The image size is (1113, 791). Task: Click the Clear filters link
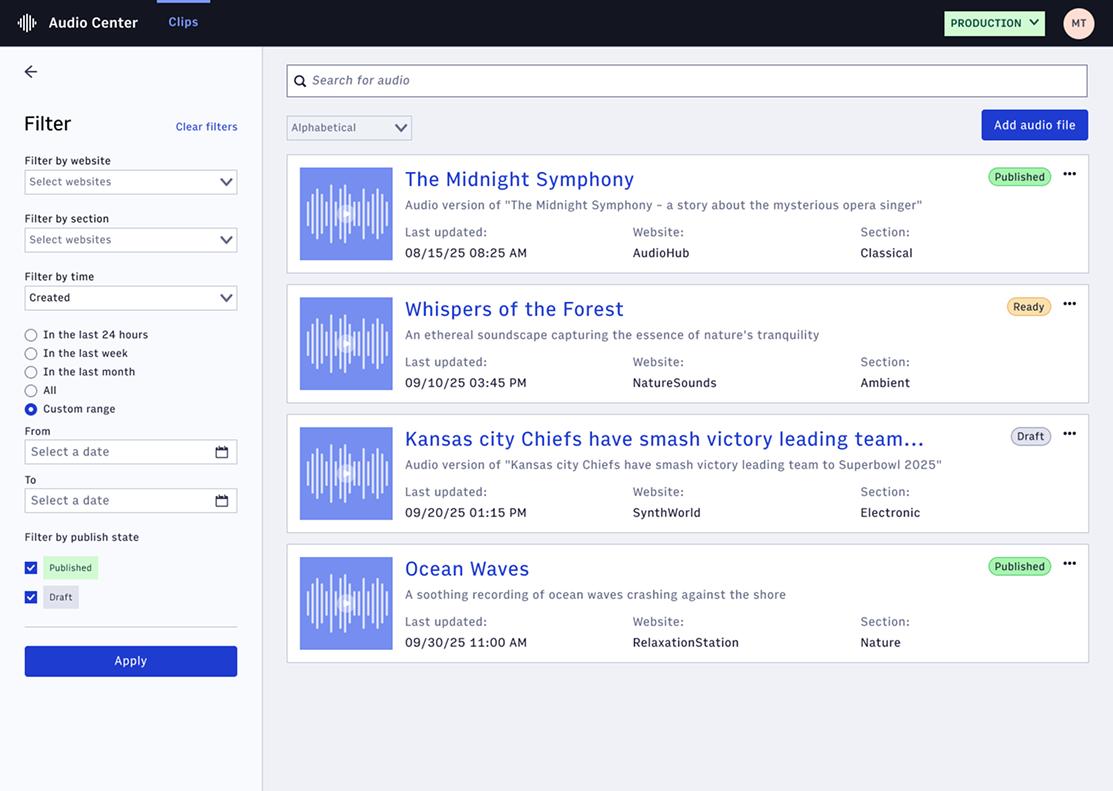[x=207, y=127]
